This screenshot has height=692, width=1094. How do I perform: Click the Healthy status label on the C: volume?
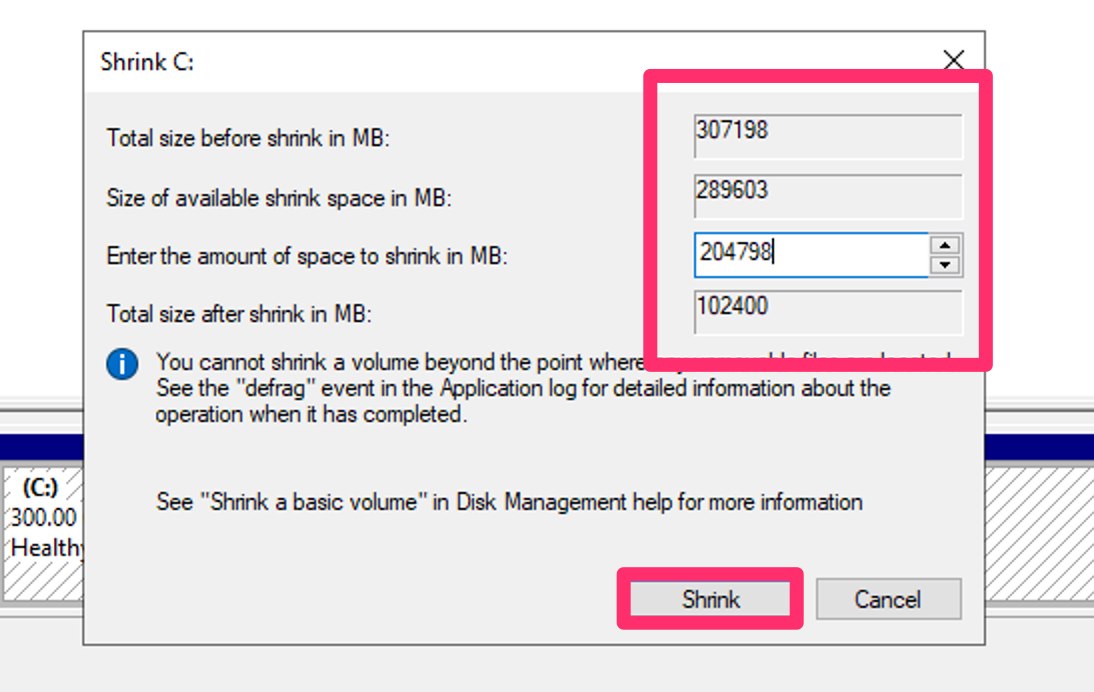(x=44, y=547)
